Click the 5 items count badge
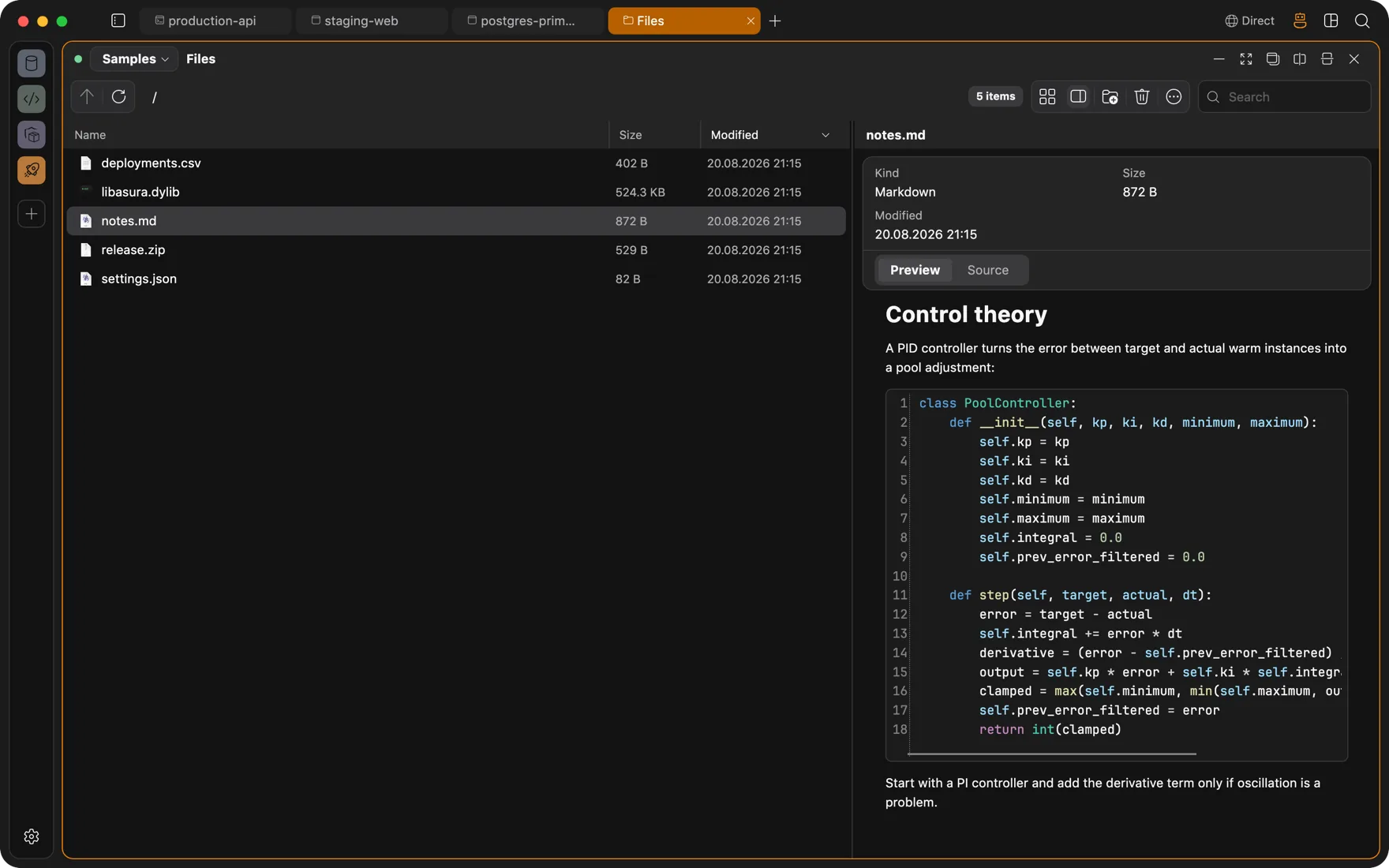The width and height of the screenshot is (1389, 868). [x=995, y=96]
